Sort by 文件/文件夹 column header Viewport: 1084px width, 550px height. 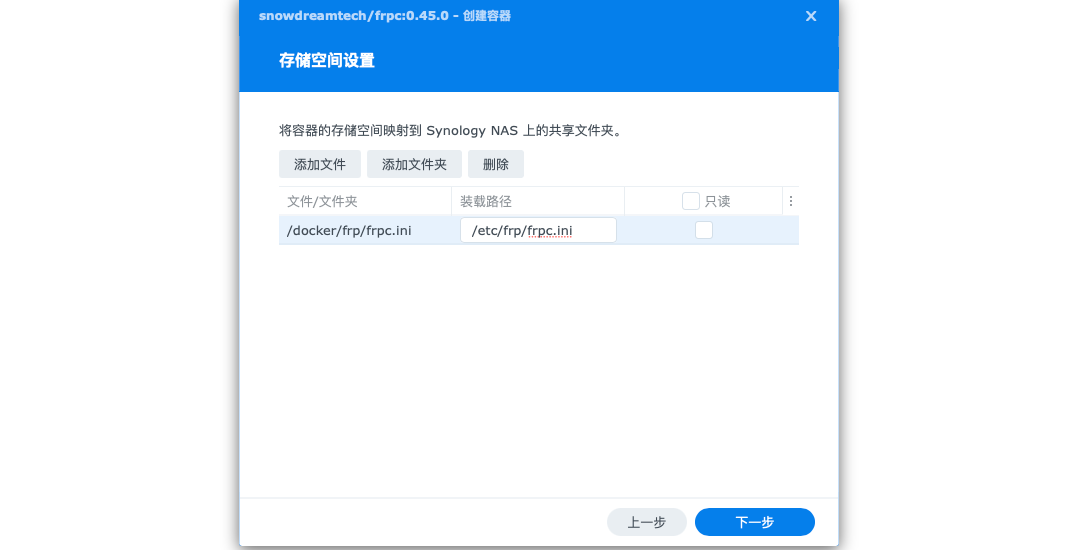[x=322, y=201]
